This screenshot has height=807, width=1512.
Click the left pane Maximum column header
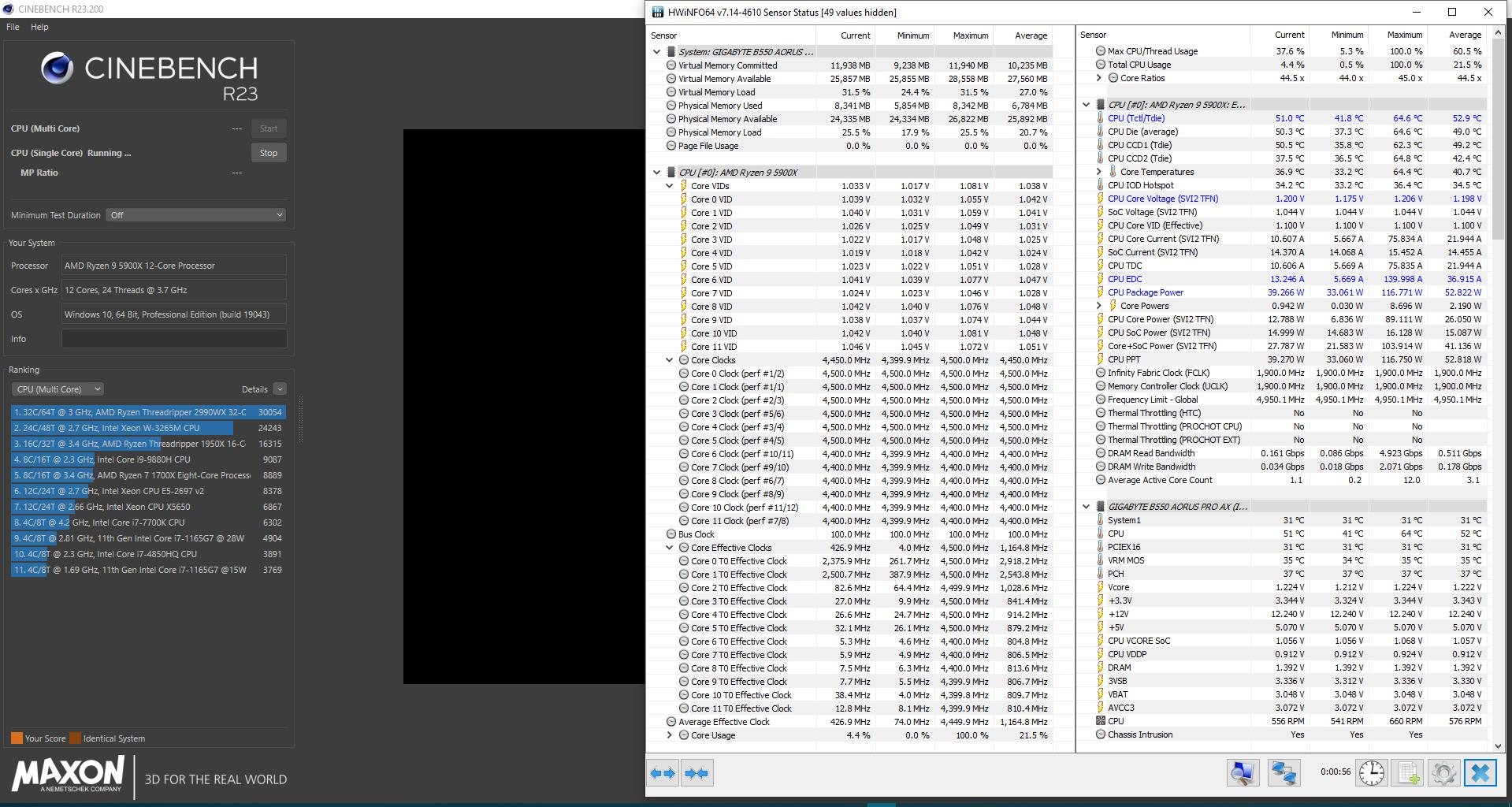pos(963,35)
